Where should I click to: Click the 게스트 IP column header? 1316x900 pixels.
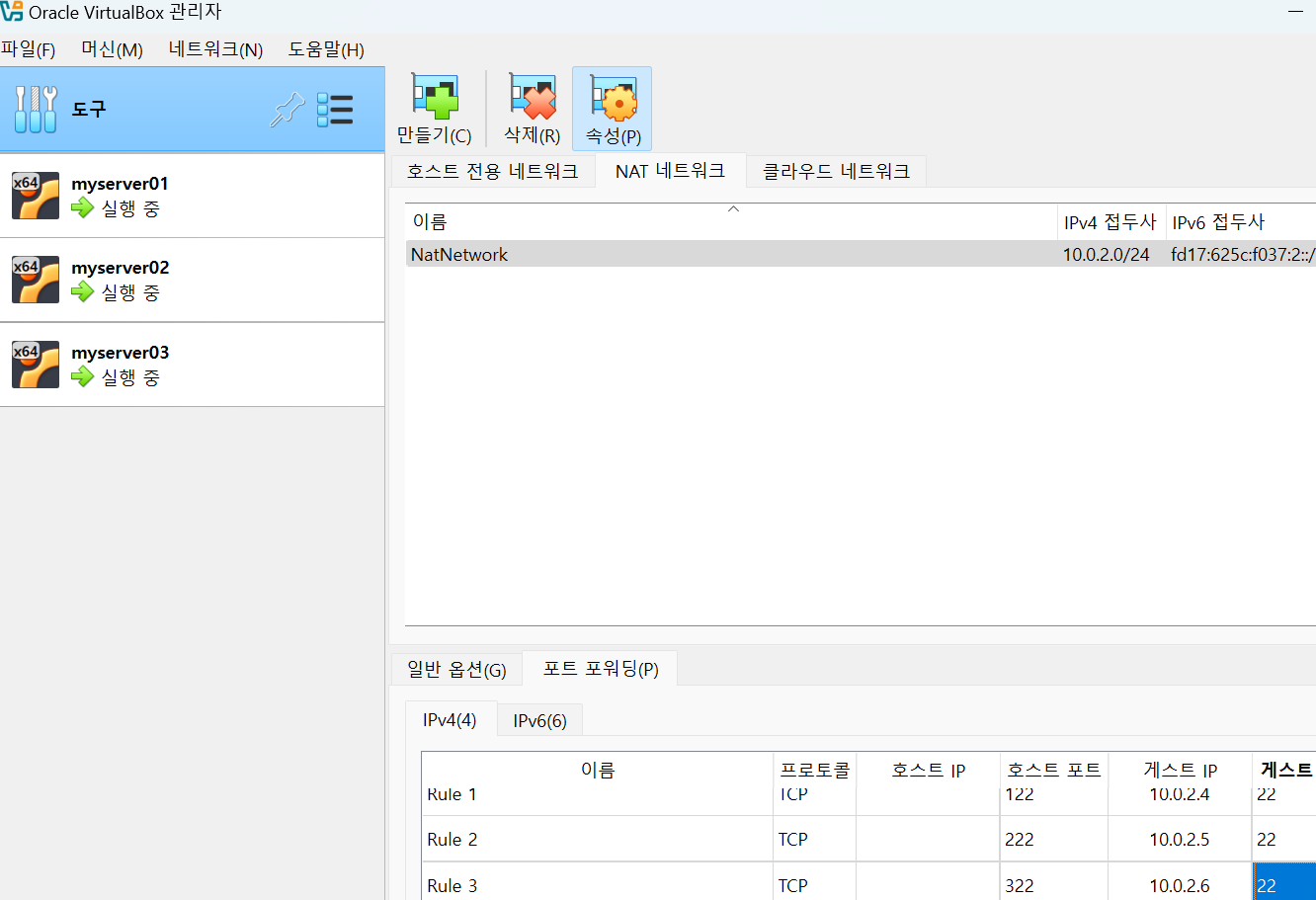click(x=1180, y=770)
